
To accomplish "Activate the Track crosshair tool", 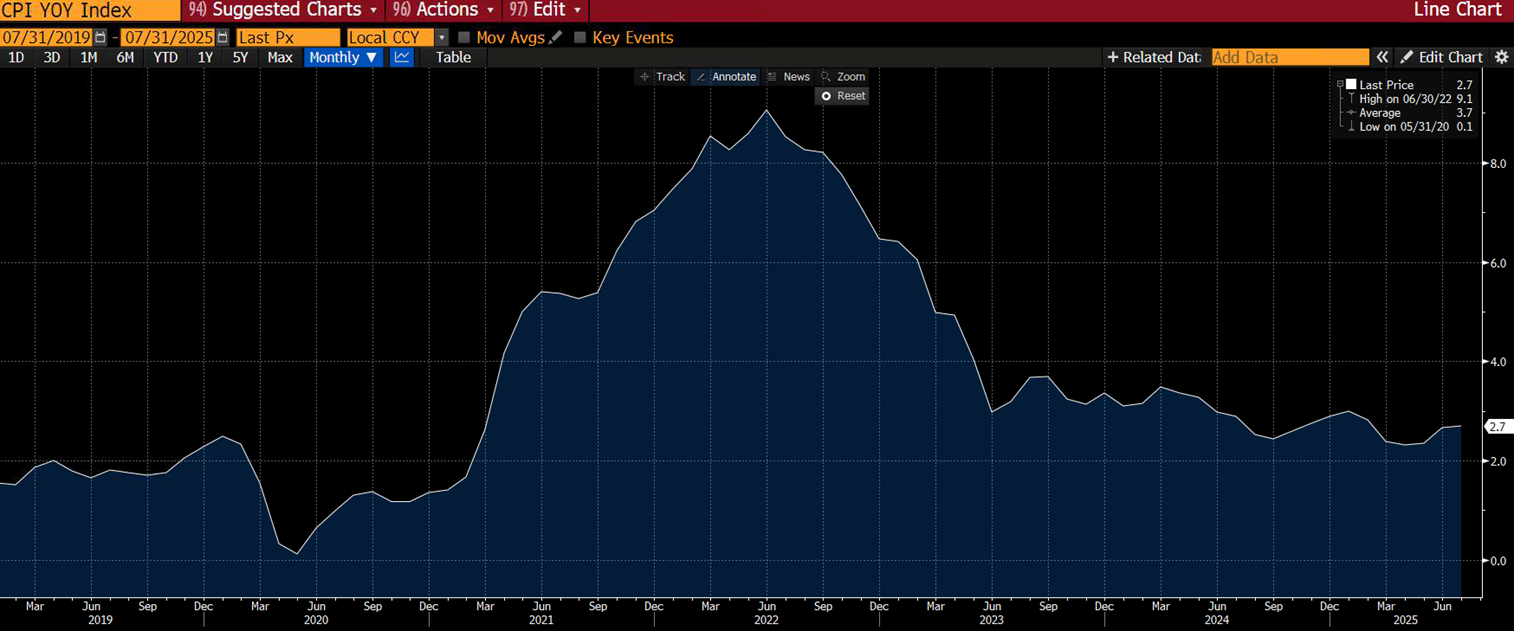I will 662,77.
